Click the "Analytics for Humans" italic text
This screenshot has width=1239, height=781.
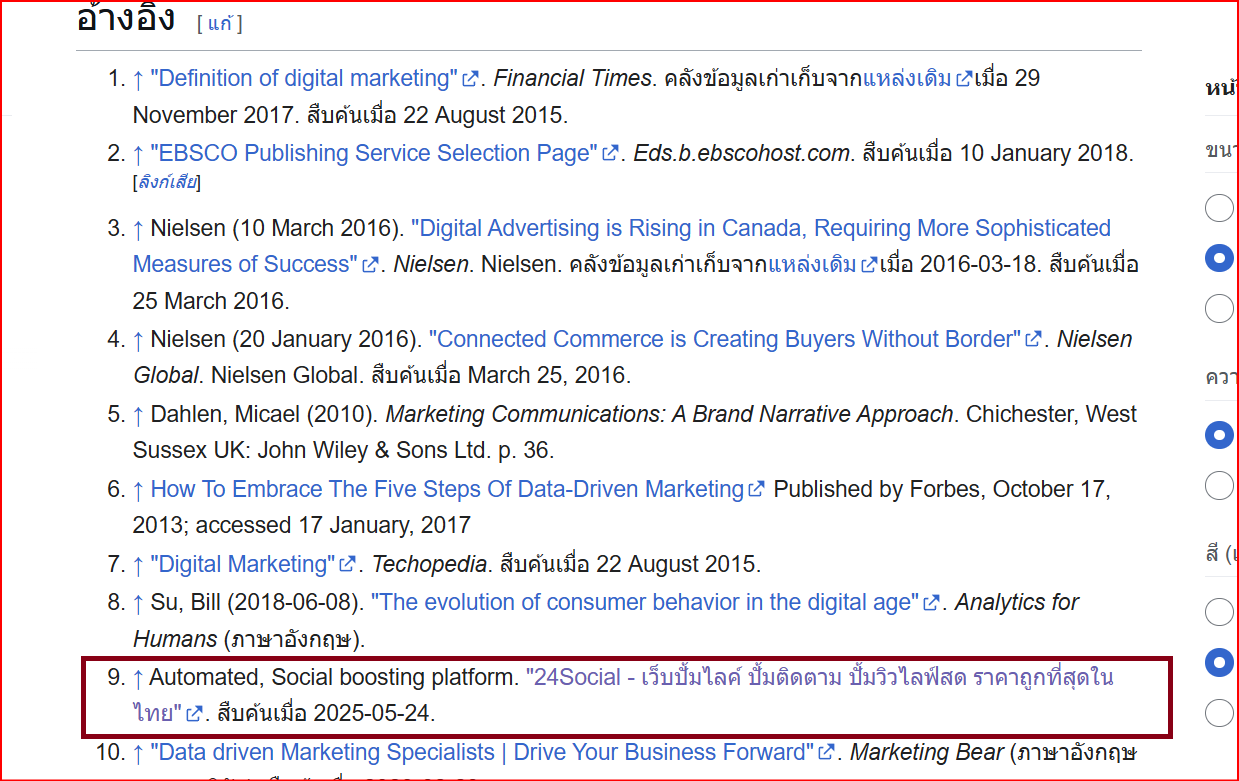click(x=606, y=621)
